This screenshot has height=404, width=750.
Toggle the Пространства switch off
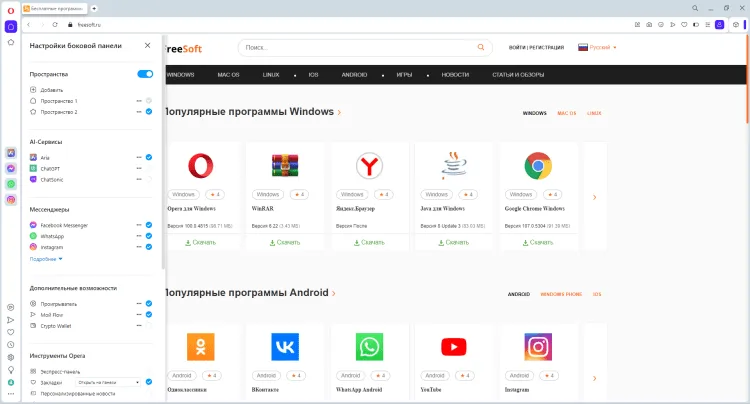pyautogui.click(x=145, y=74)
